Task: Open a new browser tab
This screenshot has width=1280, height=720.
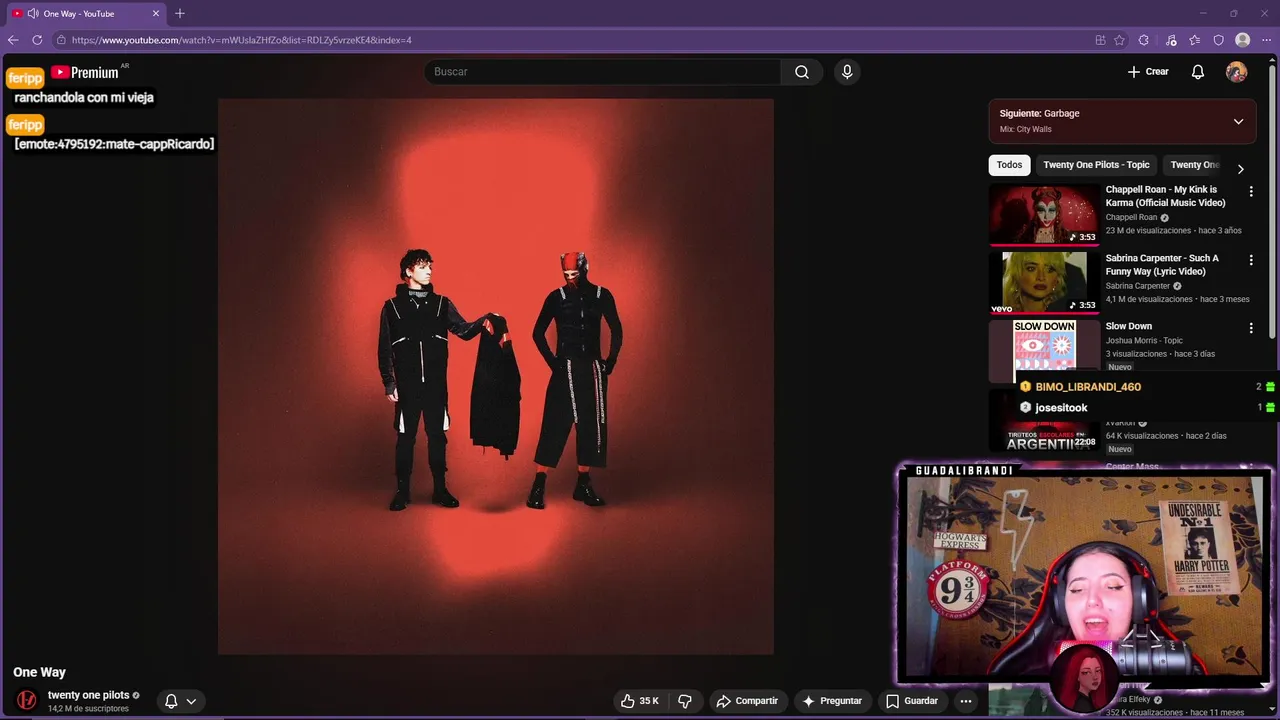Action: (x=180, y=13)
